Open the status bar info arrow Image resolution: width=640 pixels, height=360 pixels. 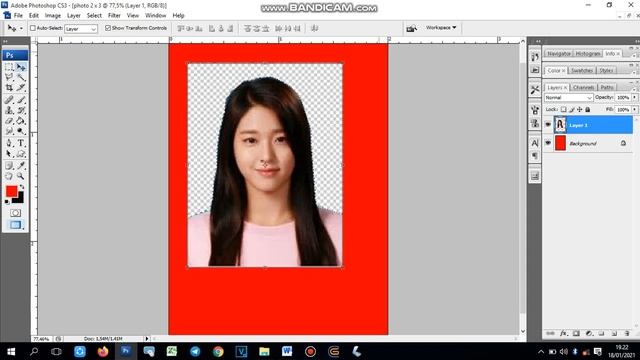click(147, 338)
